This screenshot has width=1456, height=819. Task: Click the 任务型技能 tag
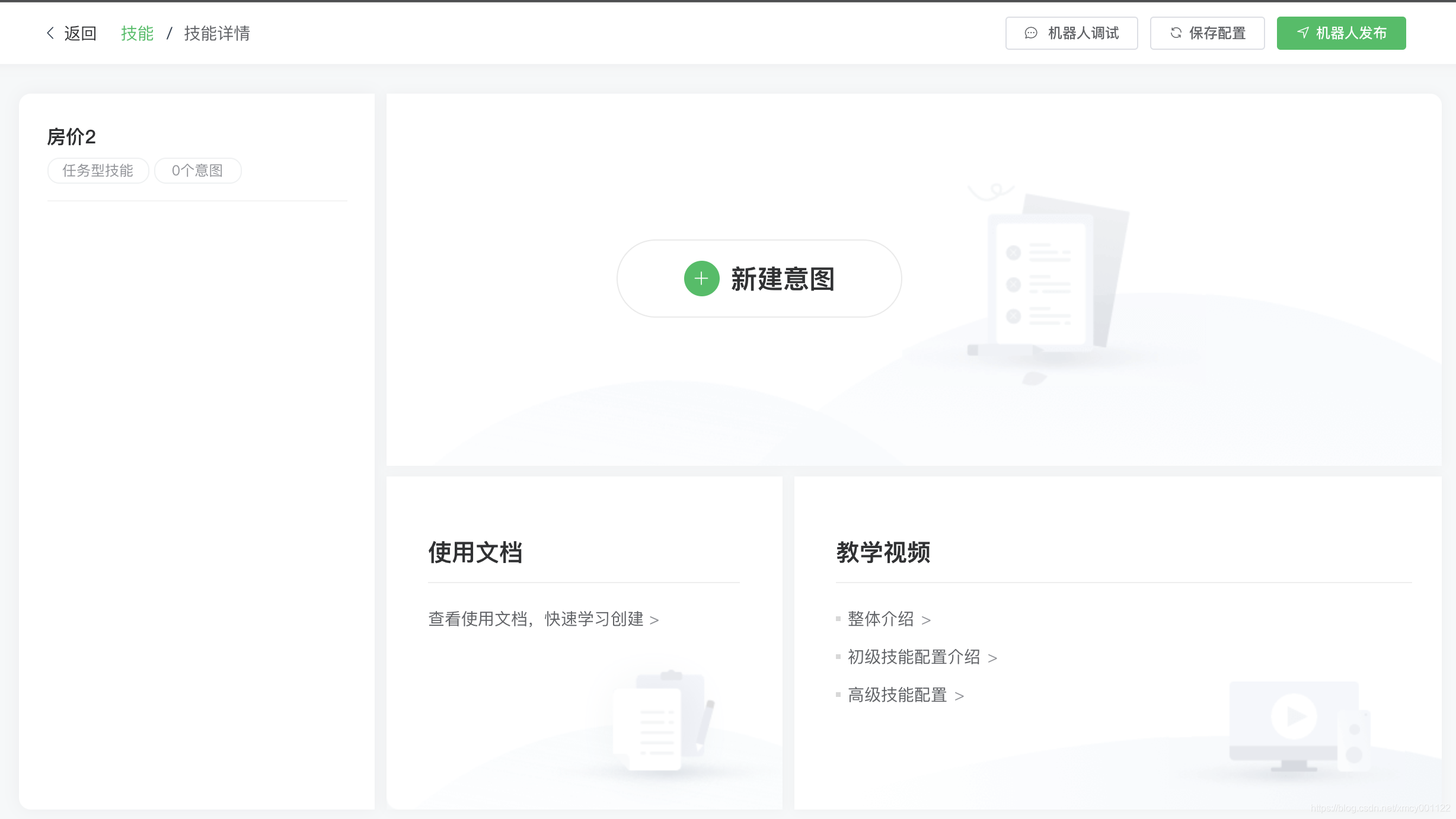[98, 171]
